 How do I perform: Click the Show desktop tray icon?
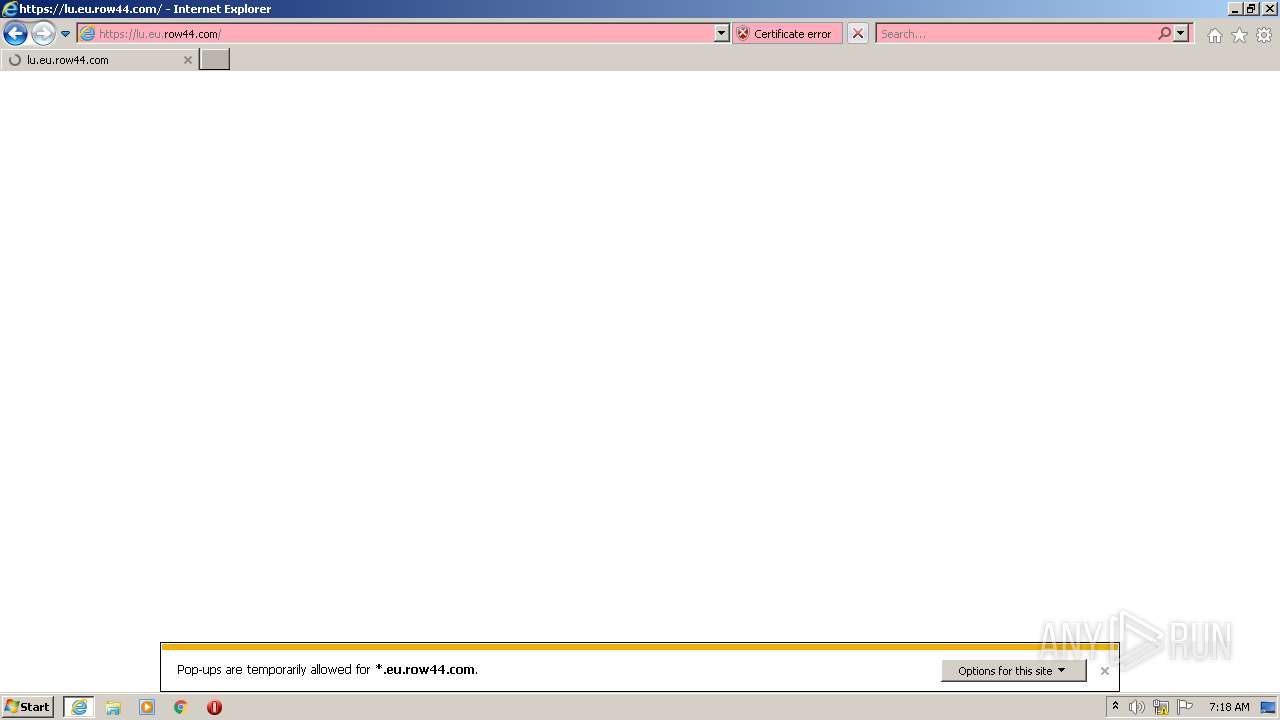1268,707
